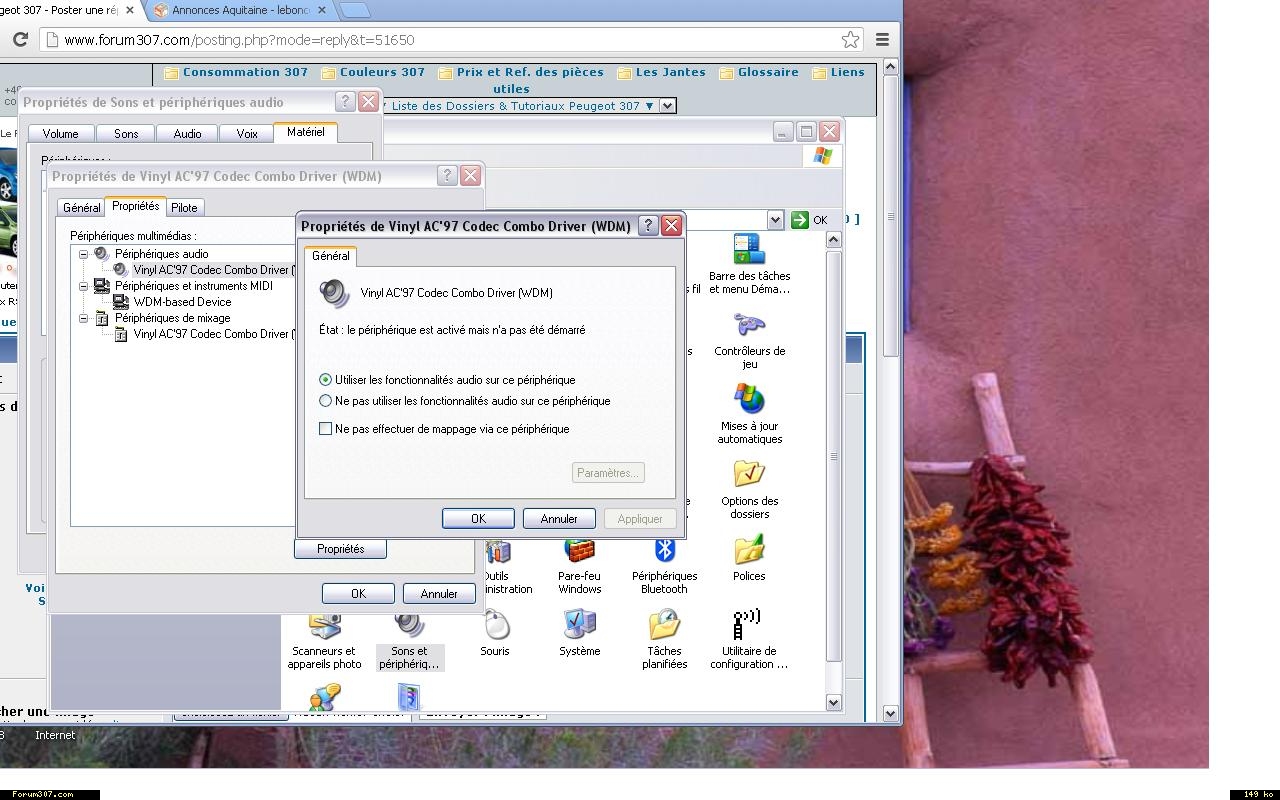Open Pare-feu Windows icon

point(579,551)
